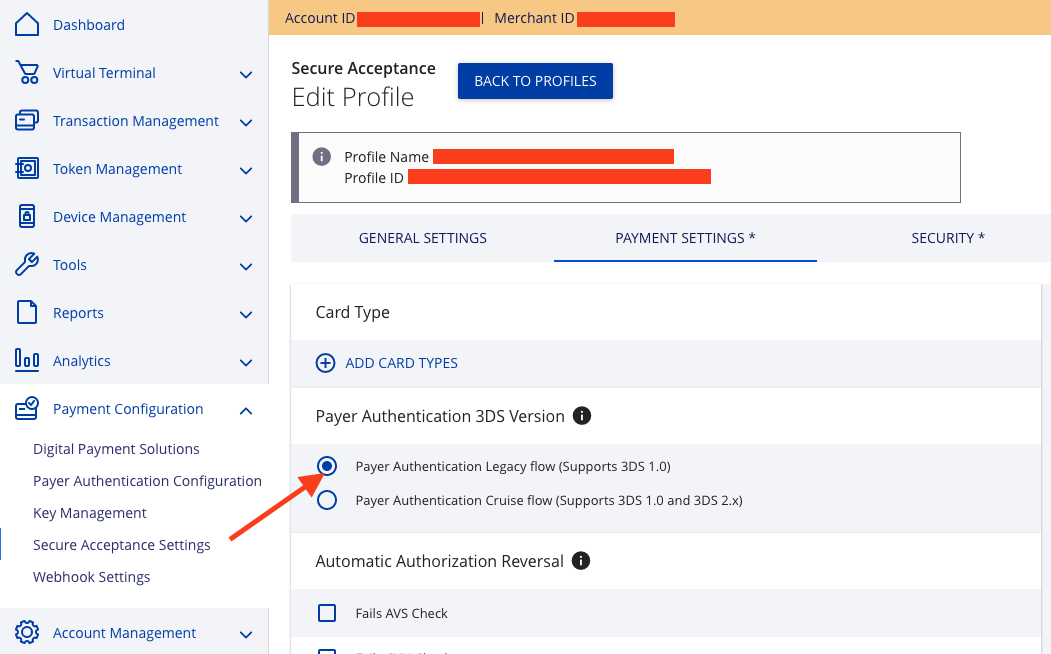Viewport: 1051px width, 654px height.
Task: Show info for Automatic Authorization Reversal
Action: coord(581,561)
